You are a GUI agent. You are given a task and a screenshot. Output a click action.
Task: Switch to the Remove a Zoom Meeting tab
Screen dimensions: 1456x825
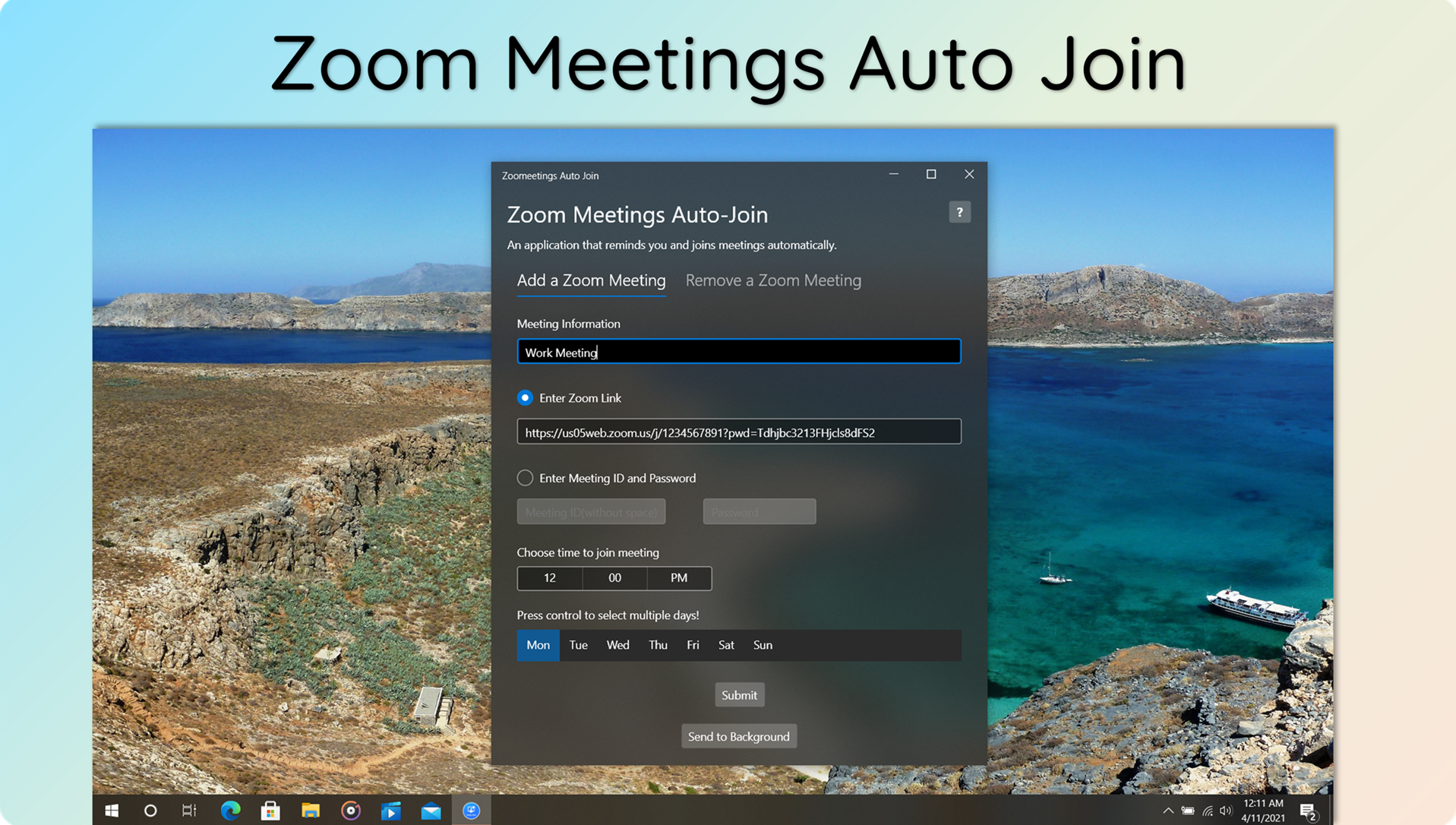point(773,280)
